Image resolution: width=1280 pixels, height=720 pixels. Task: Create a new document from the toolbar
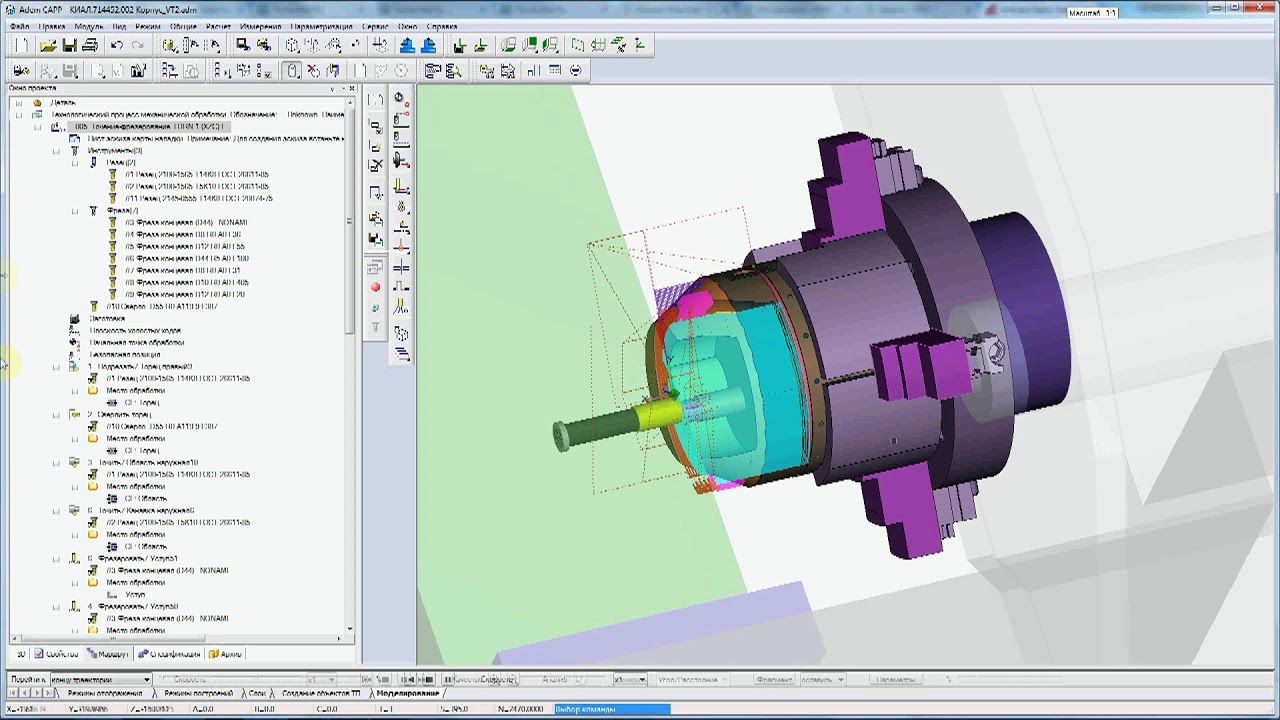(23, 45)
